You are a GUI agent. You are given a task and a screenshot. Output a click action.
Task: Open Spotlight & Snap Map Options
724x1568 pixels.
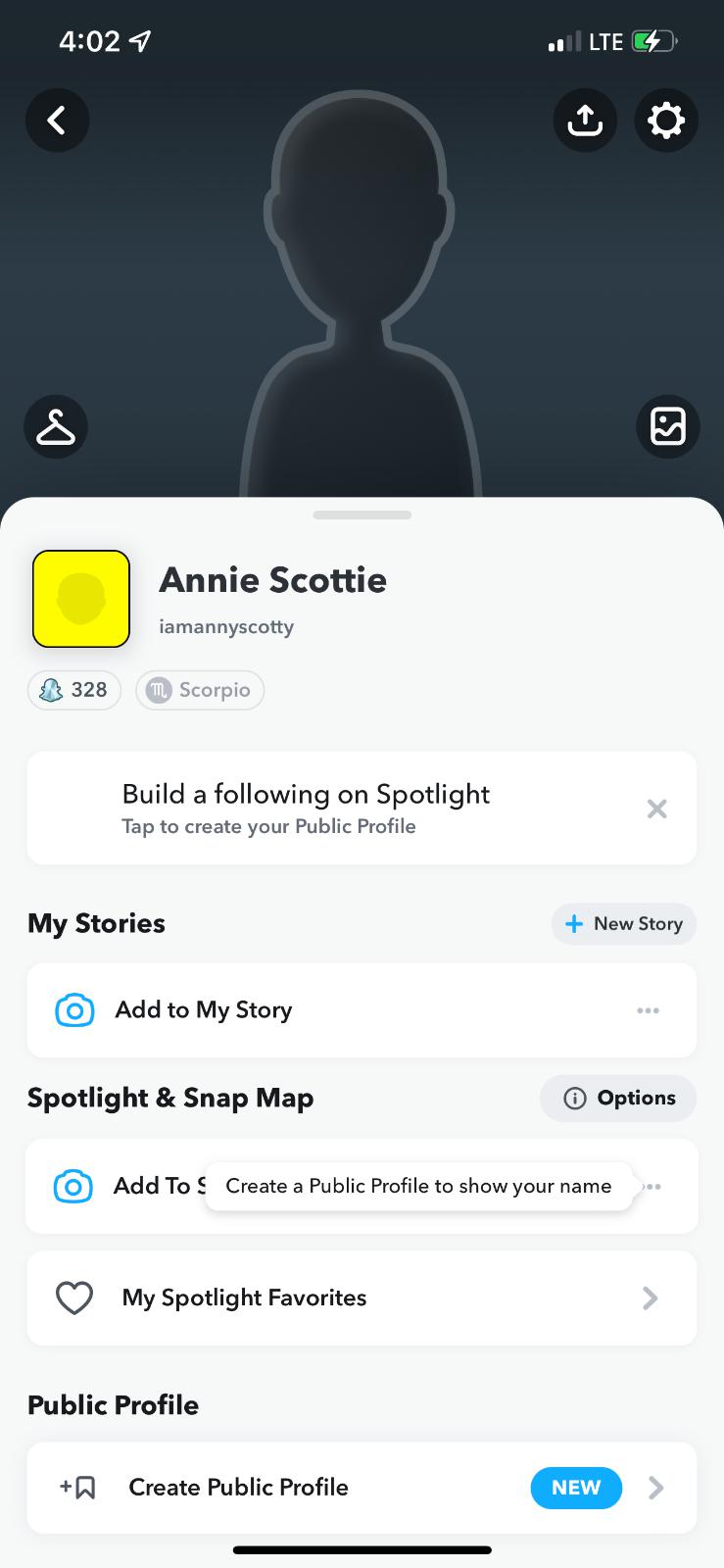618,1098
